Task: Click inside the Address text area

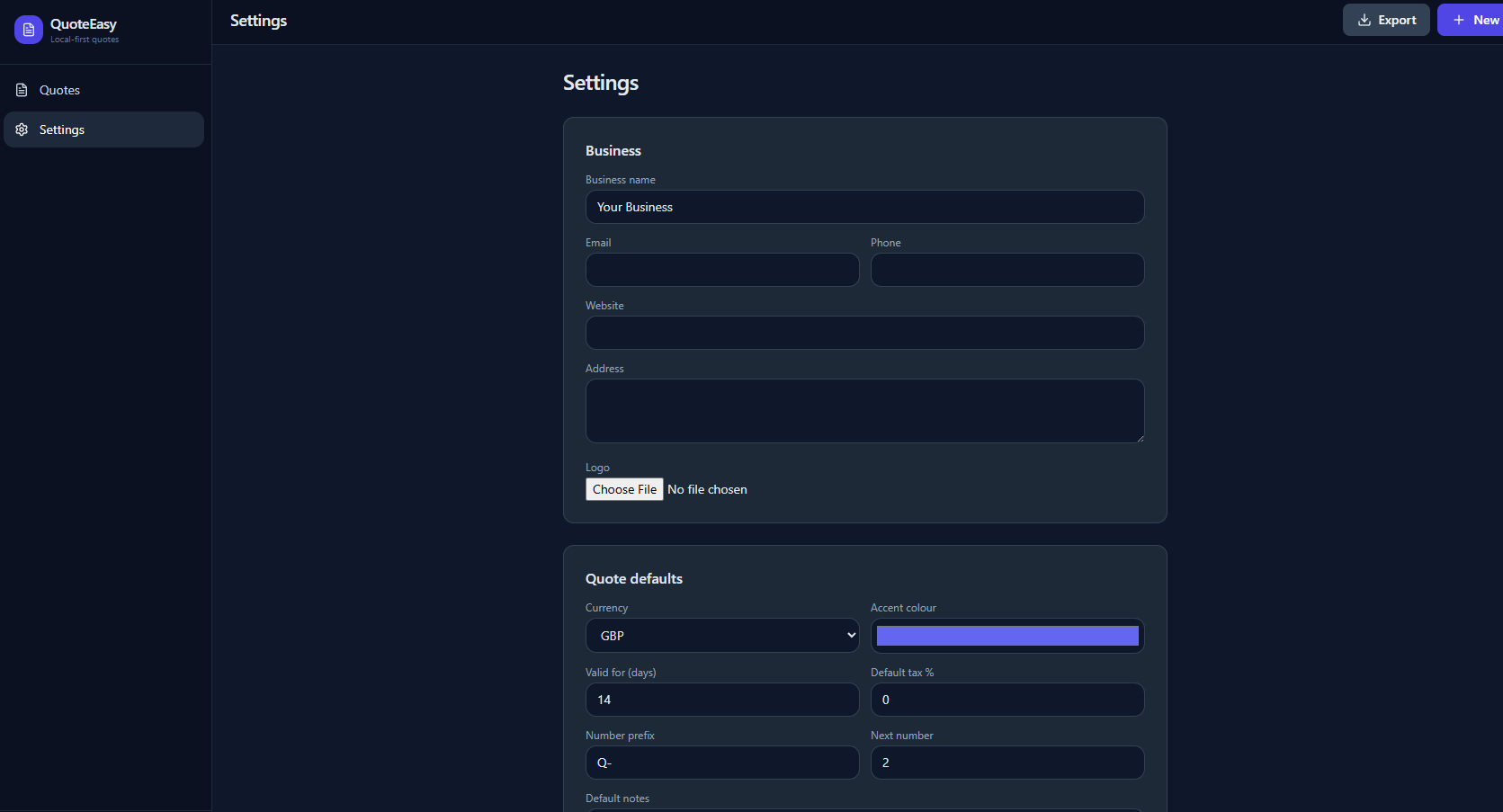Action: pos(865,411)
